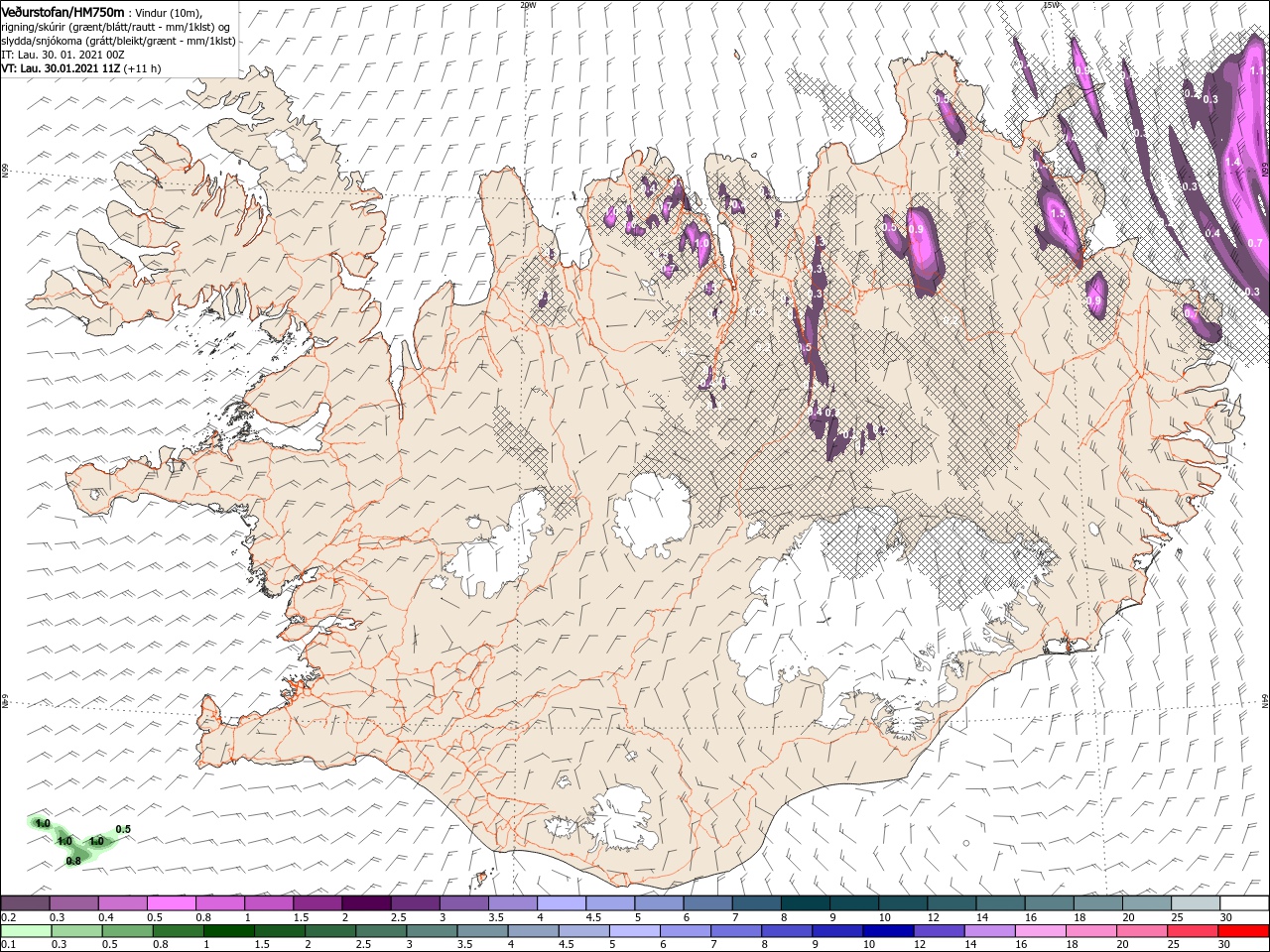Pick the upper snow-scale swatch starting at 0.8

(x=219, y=903)
